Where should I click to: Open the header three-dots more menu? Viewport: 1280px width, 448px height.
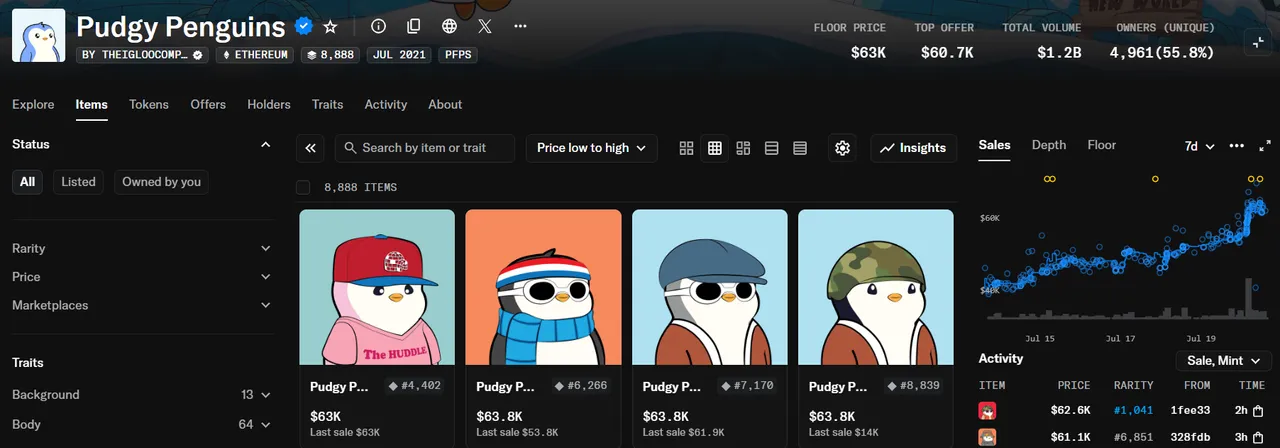(x=520, y=26)
